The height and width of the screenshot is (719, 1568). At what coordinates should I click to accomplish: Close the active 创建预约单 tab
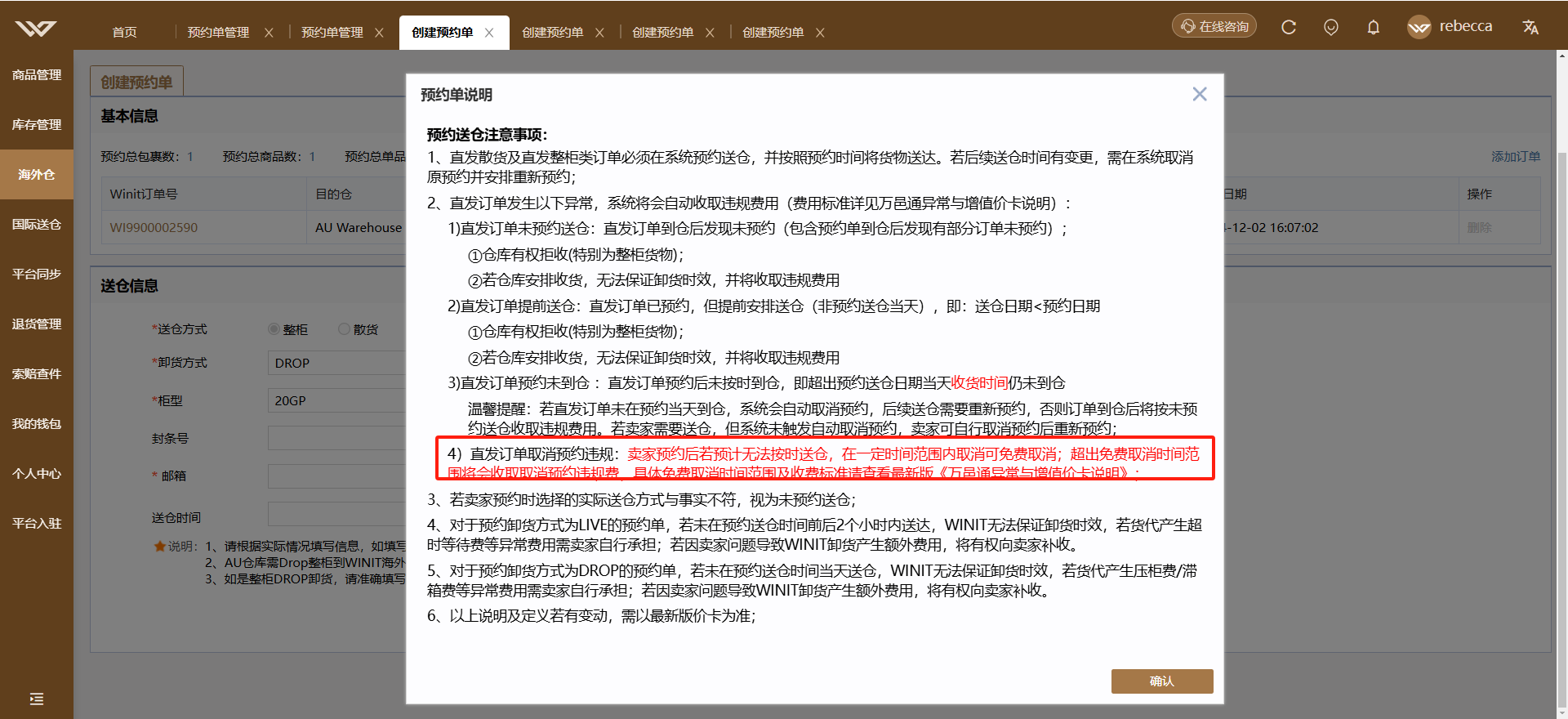click(489, 33)
